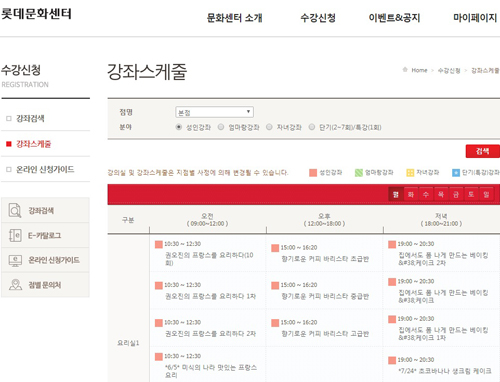Click the 점별 문의처 person icon

click(x=15, y=285)
